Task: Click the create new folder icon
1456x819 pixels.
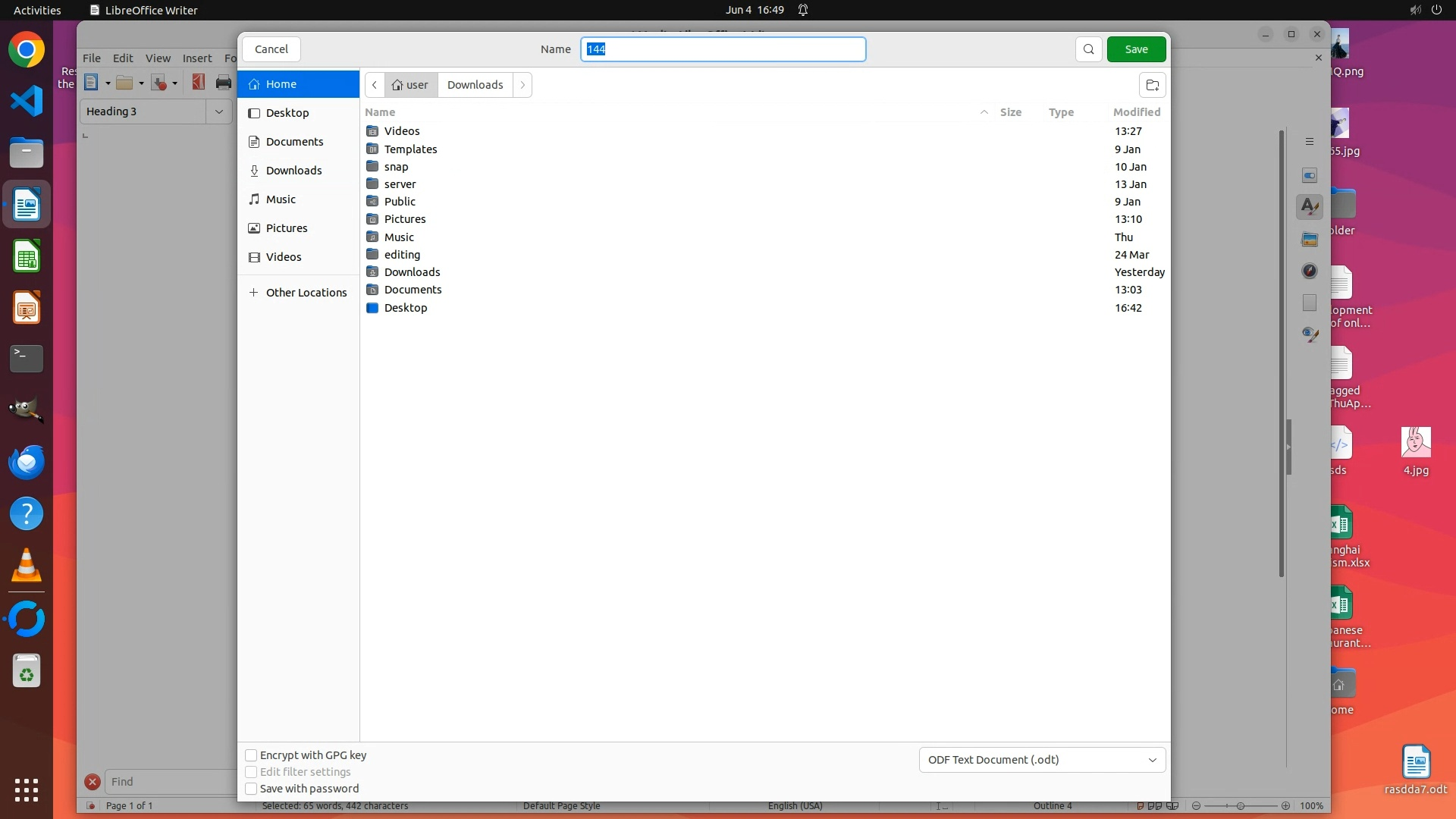Action: click(x=1152, y=85)
